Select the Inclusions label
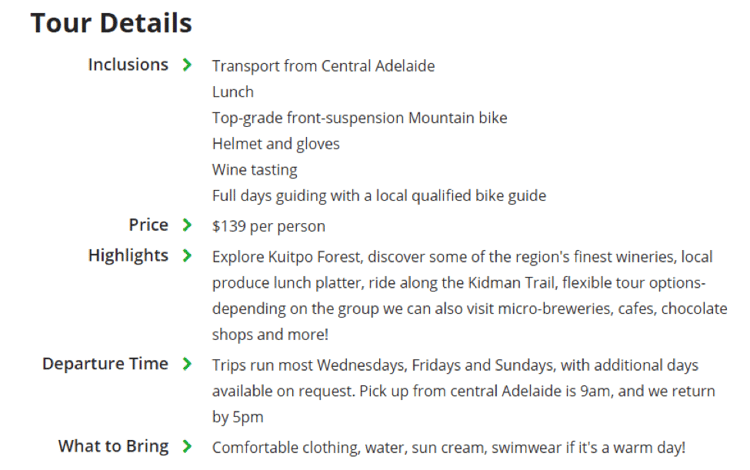The image size is (750, 470). pyautogui.click(x=128, y=65)
